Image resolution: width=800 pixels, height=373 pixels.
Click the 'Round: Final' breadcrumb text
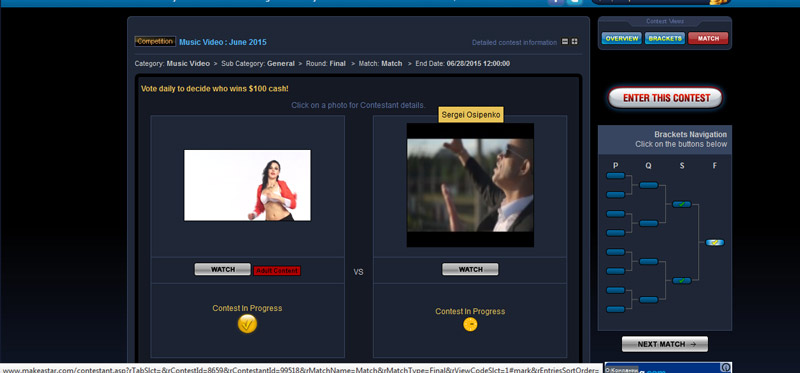tap(326, 64)
